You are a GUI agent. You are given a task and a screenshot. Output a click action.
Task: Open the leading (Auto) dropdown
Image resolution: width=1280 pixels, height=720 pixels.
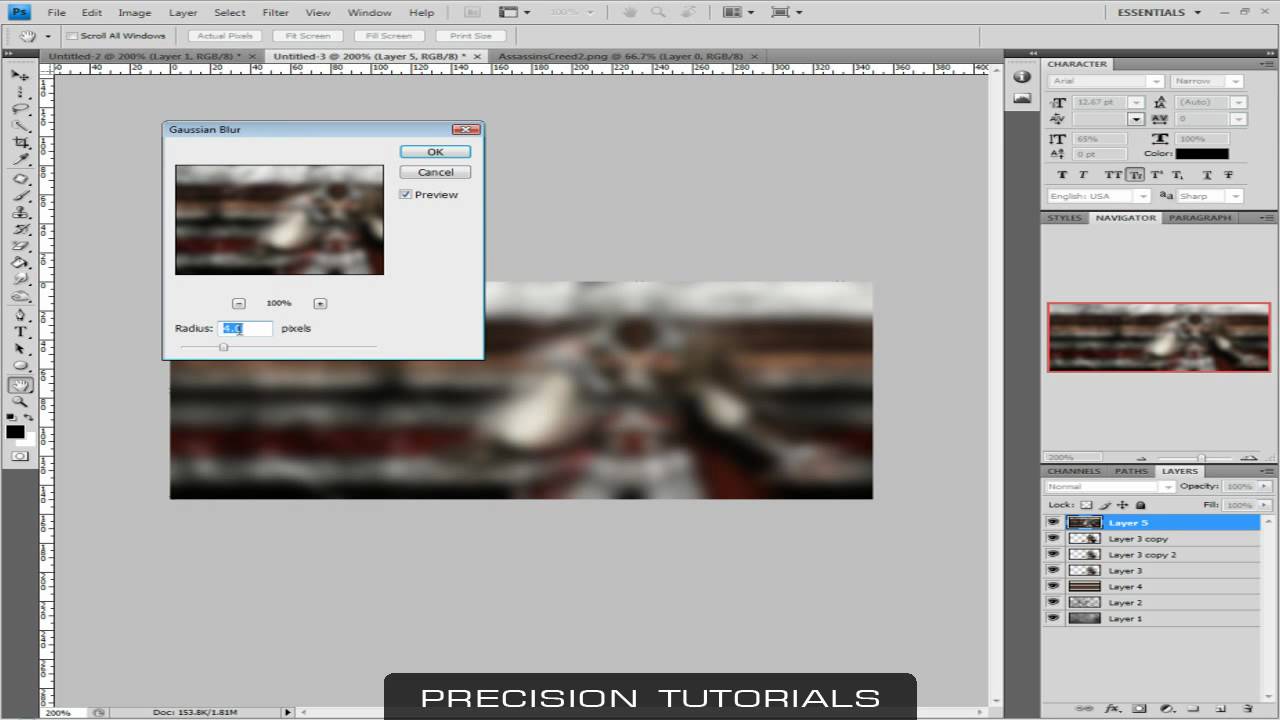point(1238,102)
